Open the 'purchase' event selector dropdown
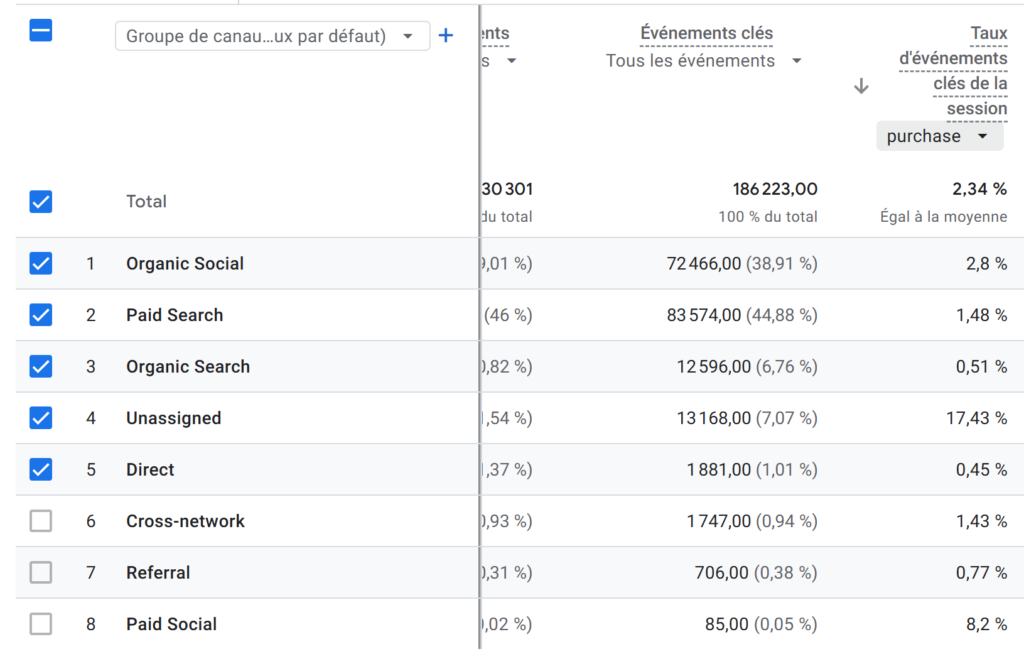Viewport: 1024px width, 671px height. [x=939, y=135]
